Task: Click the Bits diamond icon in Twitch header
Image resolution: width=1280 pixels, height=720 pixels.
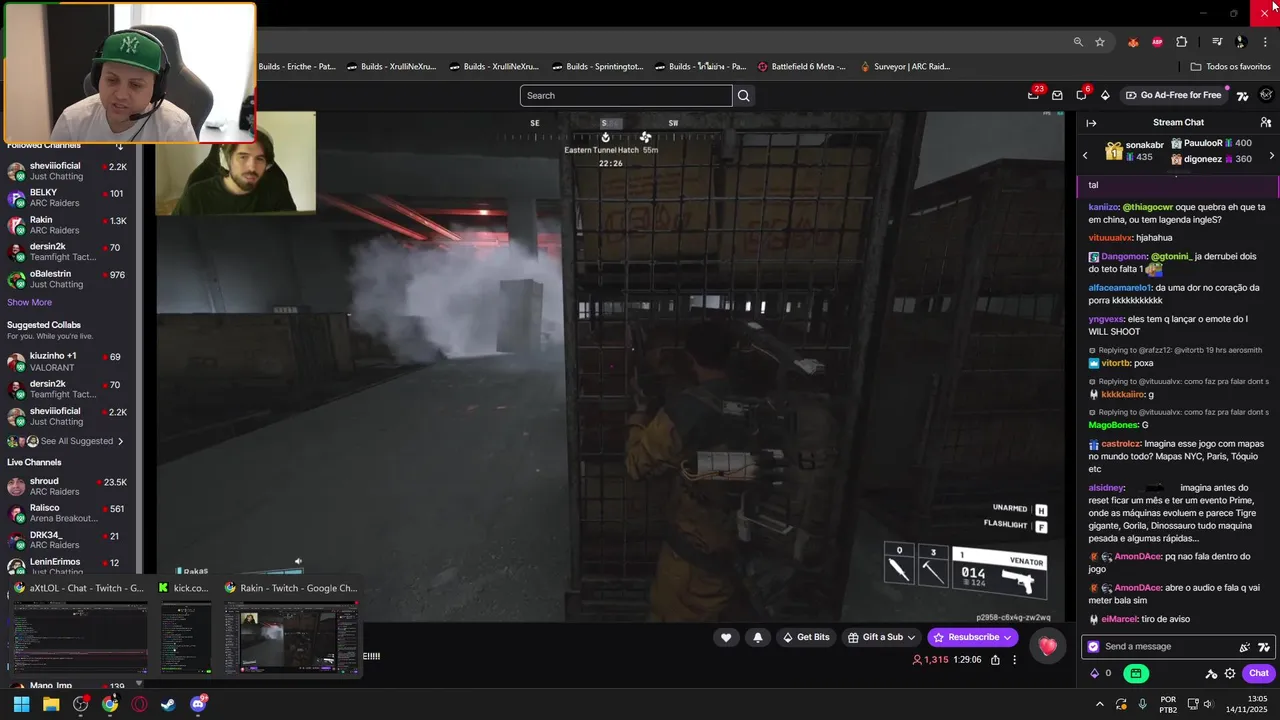Action: tap(1105, 95)
